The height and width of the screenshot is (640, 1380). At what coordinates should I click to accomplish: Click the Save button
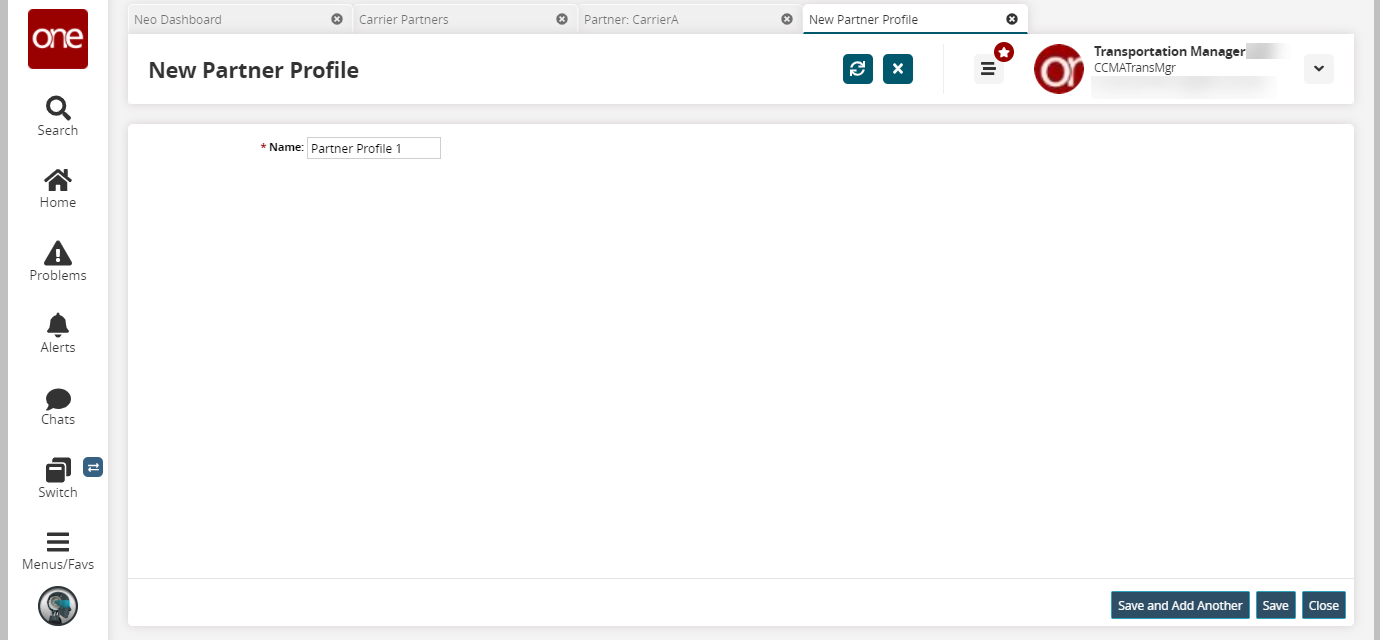[1275, 605]
